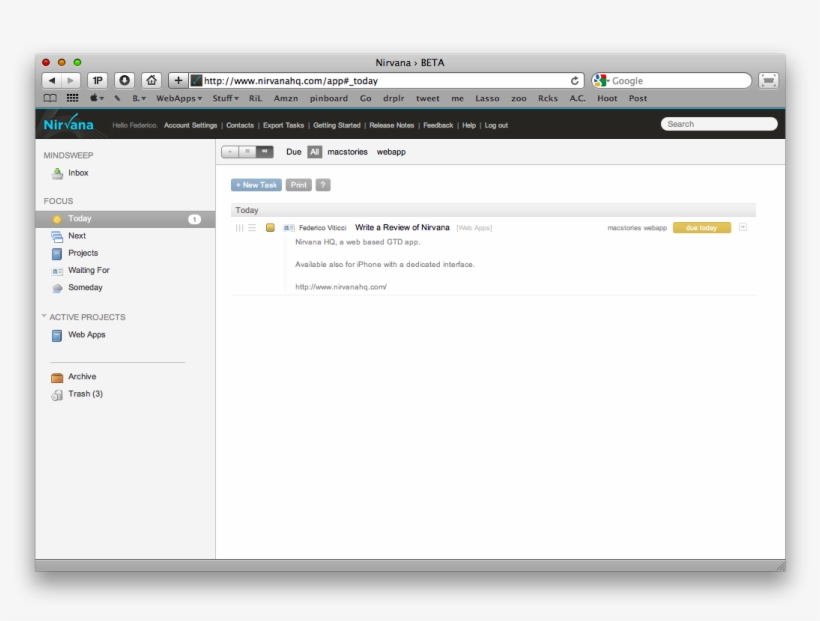Open Help link in header
Image resolution: width=820 pixels, height=621 pixels.
(469, 126)
